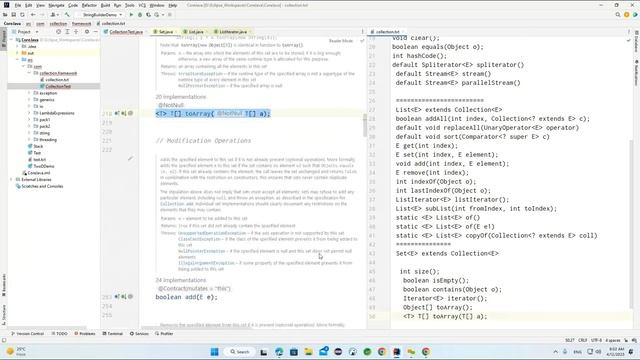This screenshot has height=360, width=640.
Task: Click the Stop icon in toolbar
Action: (170, 15)
